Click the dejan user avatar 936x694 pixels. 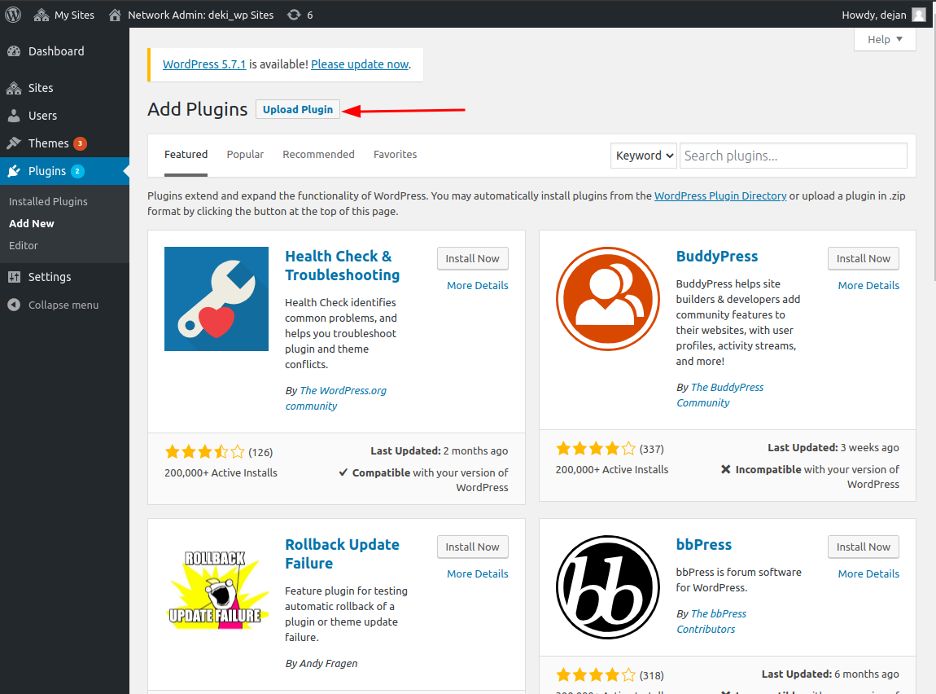918,15
